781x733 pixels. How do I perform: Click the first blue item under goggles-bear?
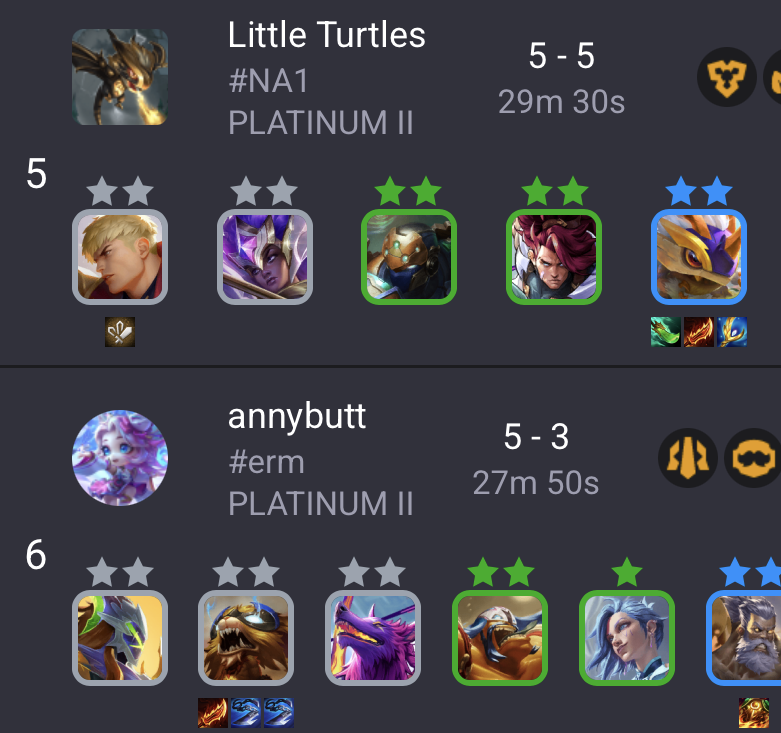pyautogui.click(x=246, y=713)
